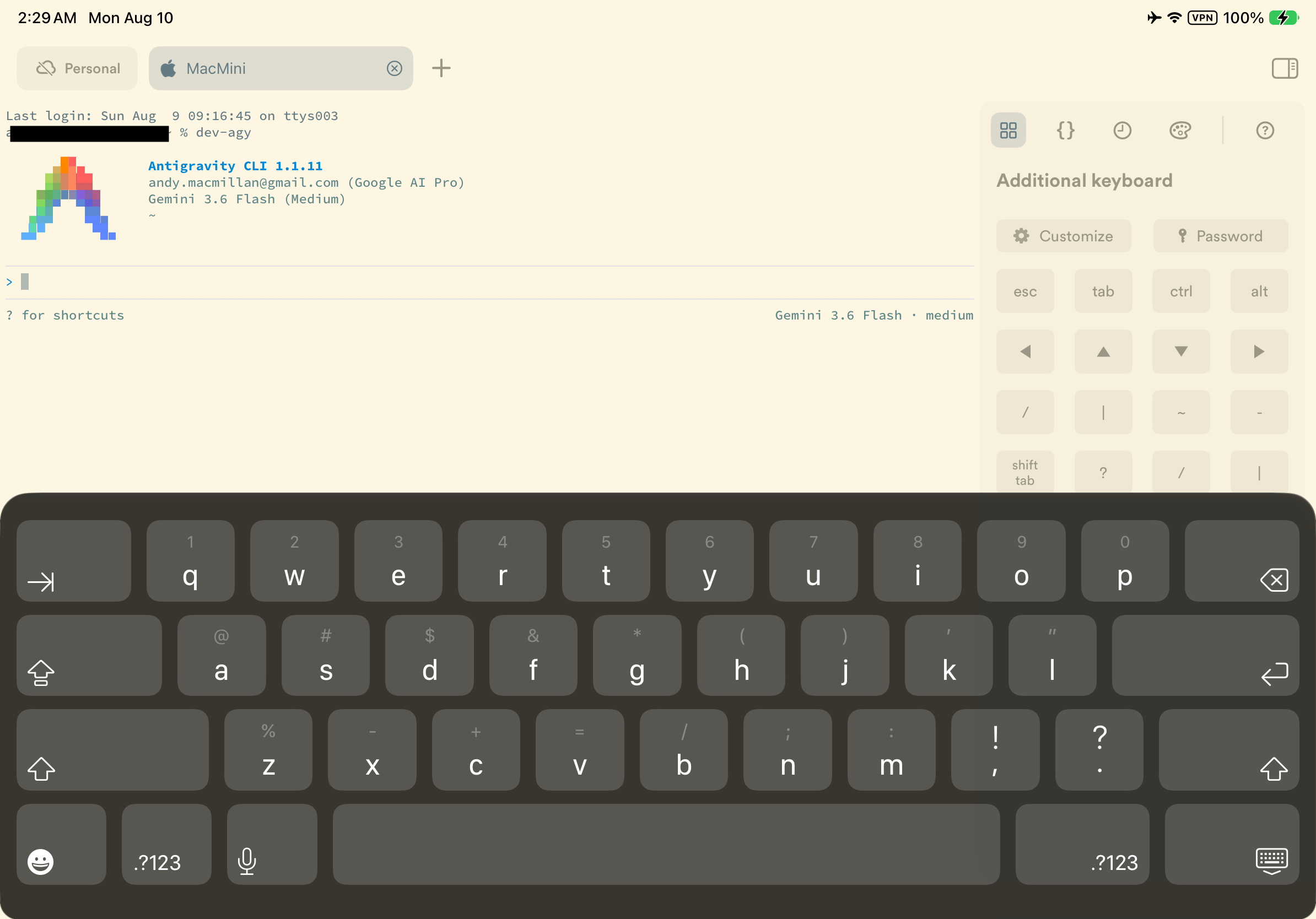Image resolution: width=1316 pixels, height=919 pixels.
Task: Tap the return key on keyboard
Action: point(1205,656)
